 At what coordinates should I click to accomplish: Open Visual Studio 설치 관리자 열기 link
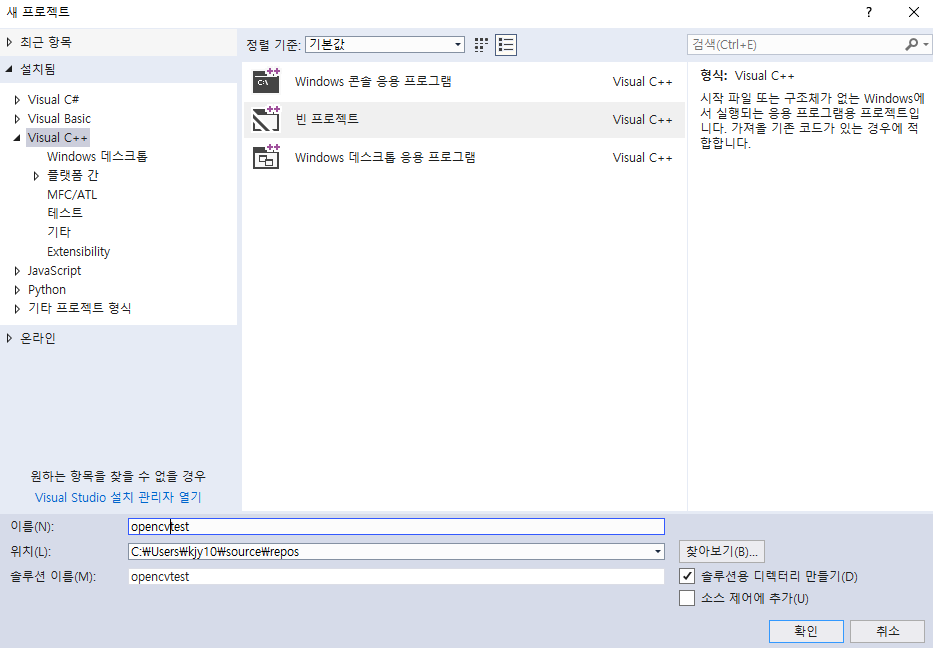pyautogui.click(x=118, y=497)
